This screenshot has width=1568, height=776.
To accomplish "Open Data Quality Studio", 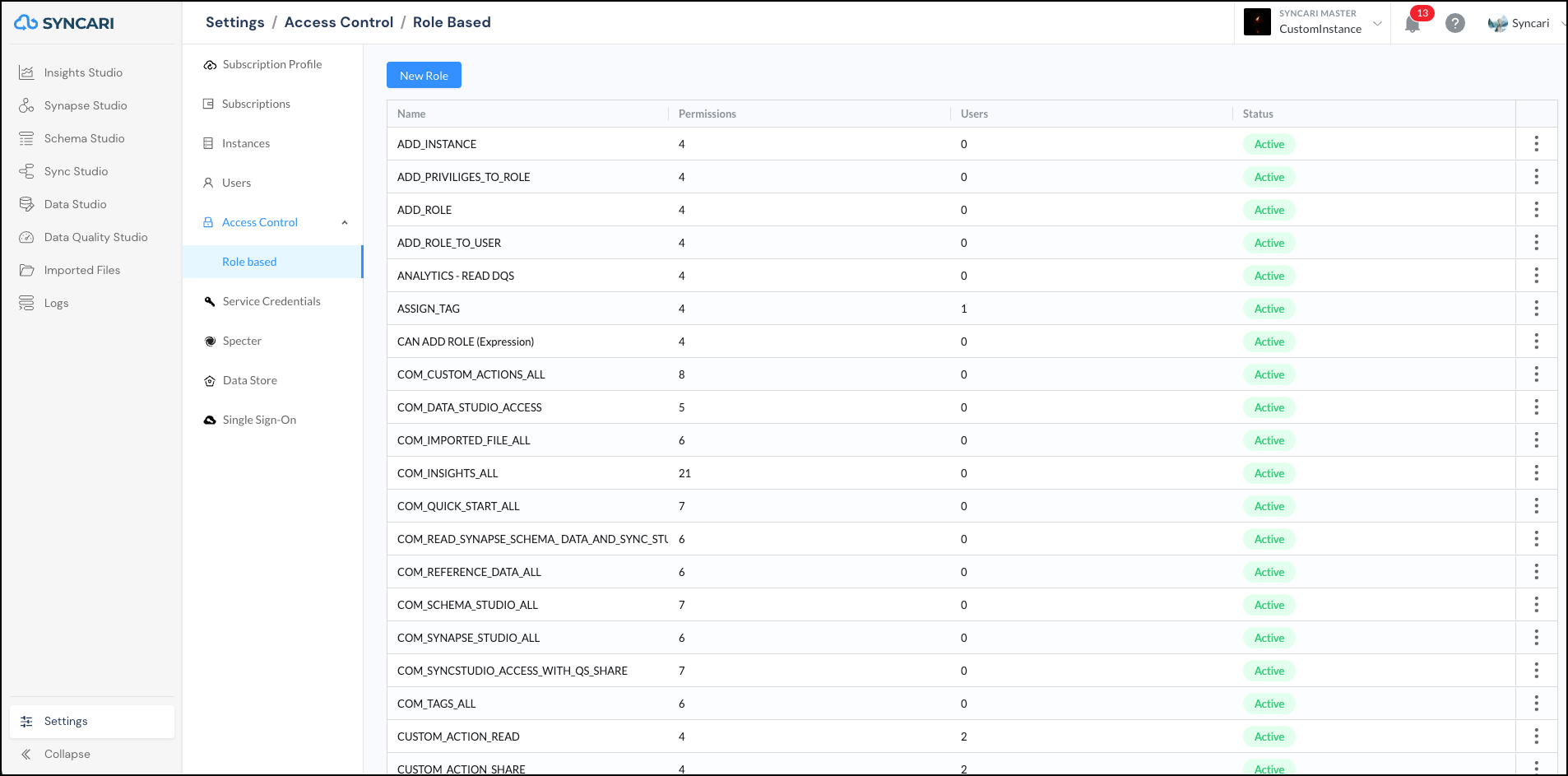I will [95, 236].
